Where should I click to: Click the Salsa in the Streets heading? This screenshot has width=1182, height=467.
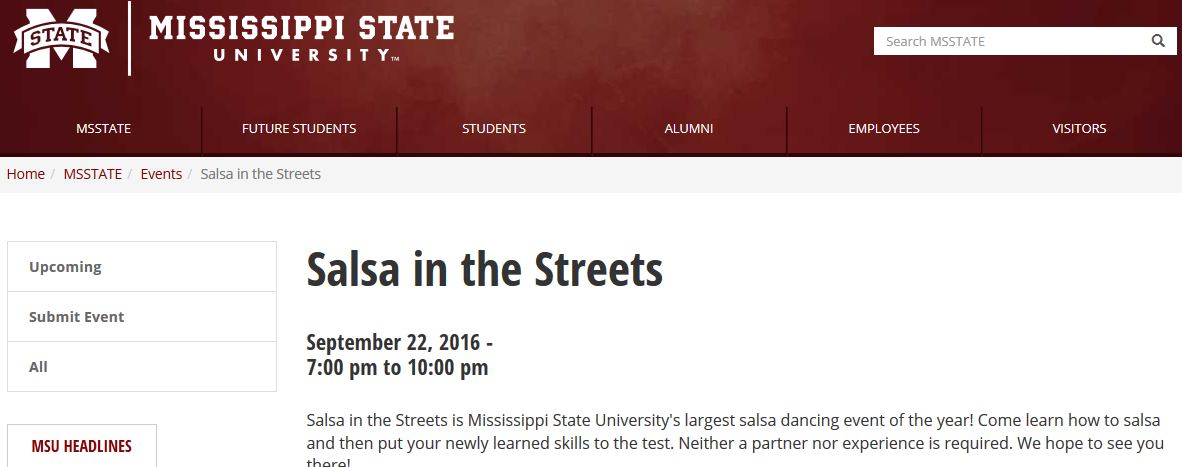485,269
